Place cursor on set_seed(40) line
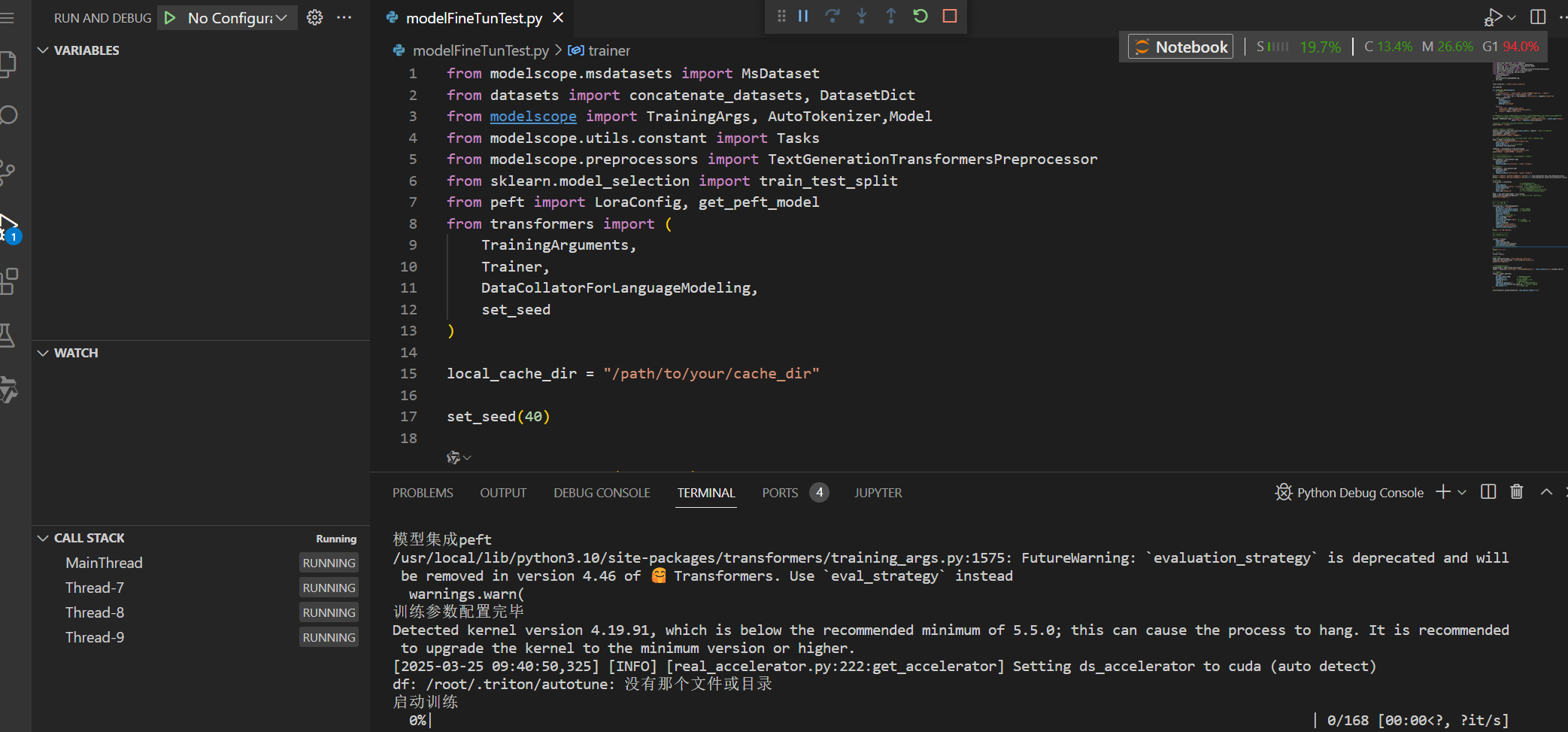Viewport: 1568px width, 732px height. pyautogui.click(x=499, y=416)
